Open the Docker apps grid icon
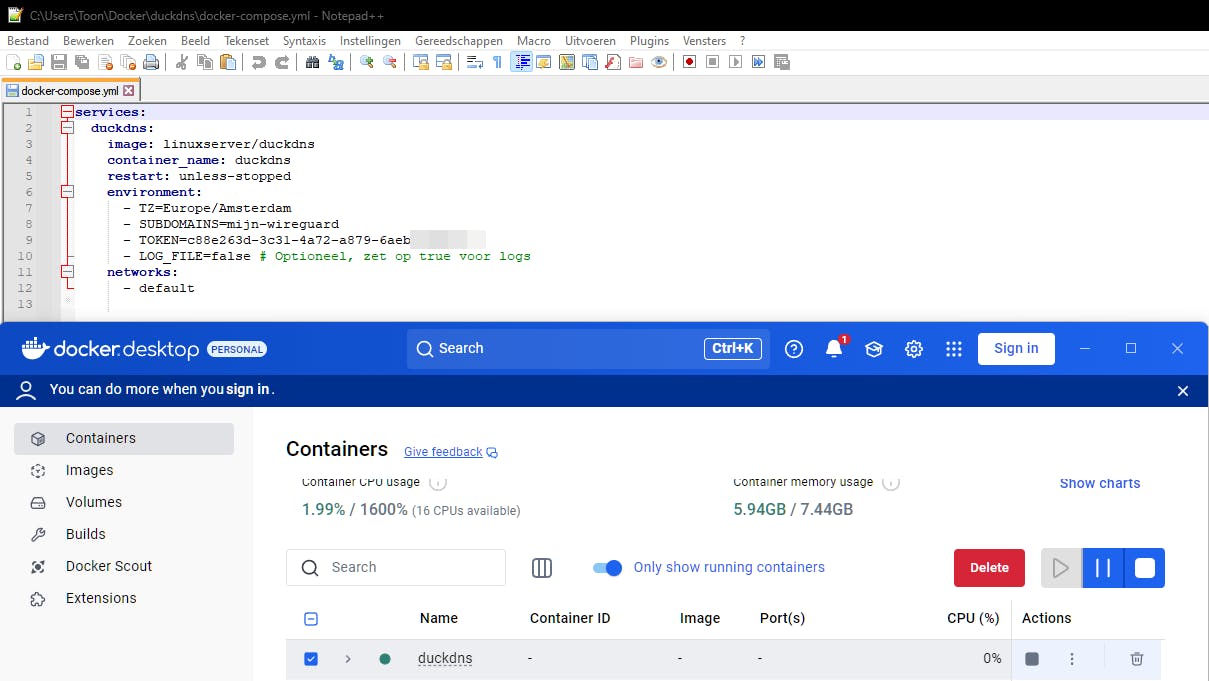Screen dimensions: 1209x681 pyautogui.click(x=954, y=349)
